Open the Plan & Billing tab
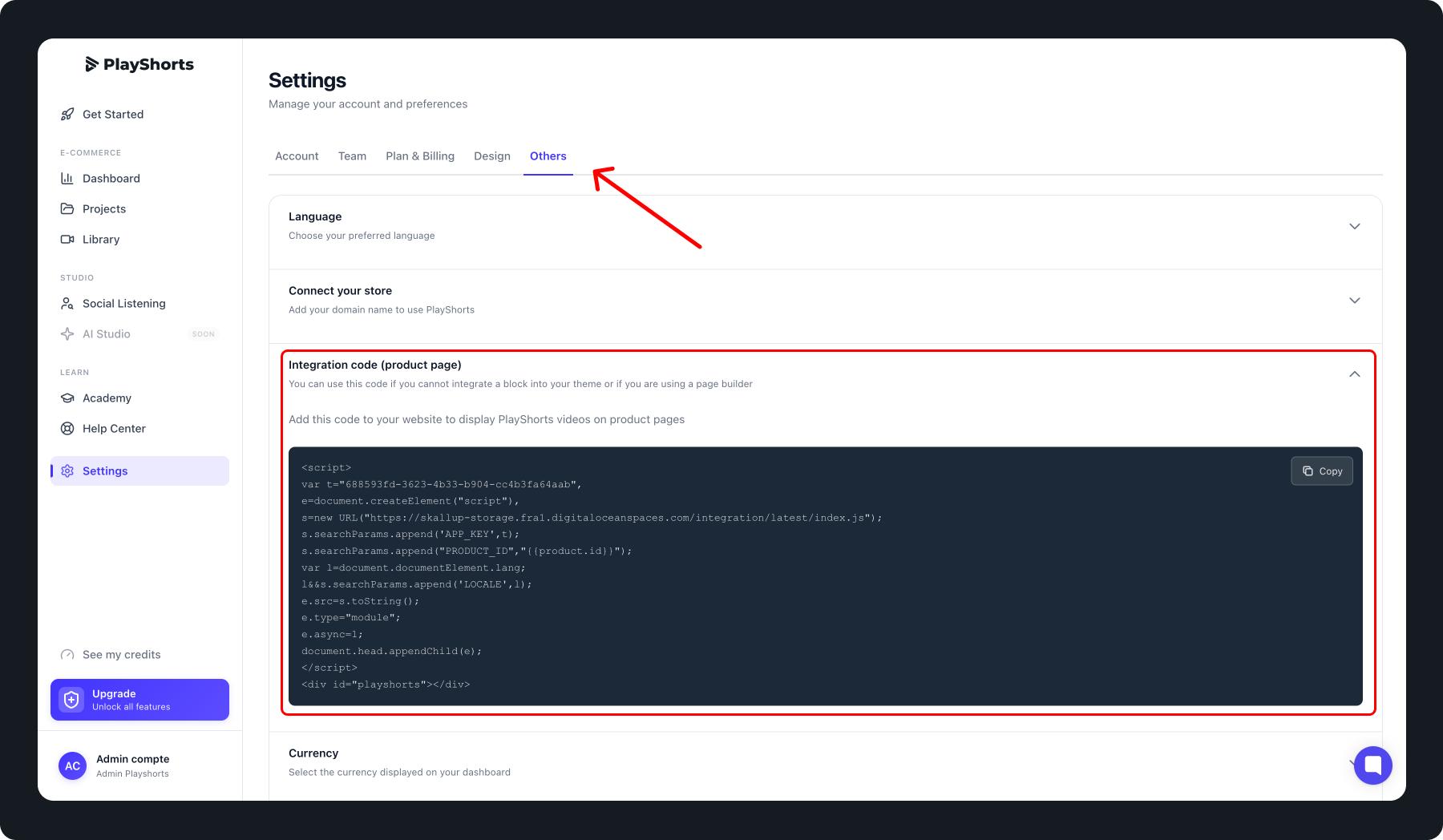 point(420,156)
